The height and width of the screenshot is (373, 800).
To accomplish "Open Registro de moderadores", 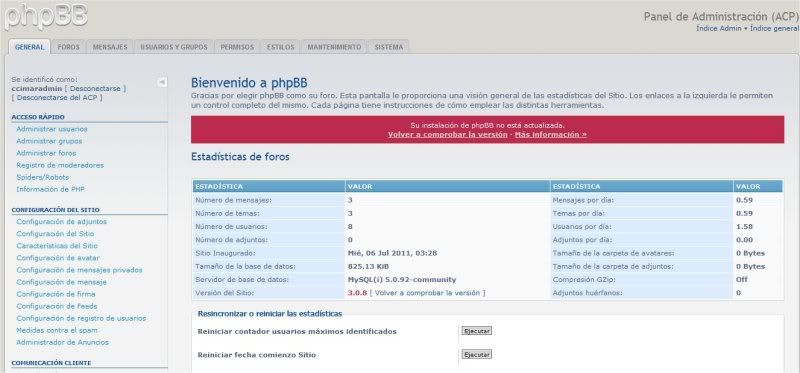I will pos(60,165).
